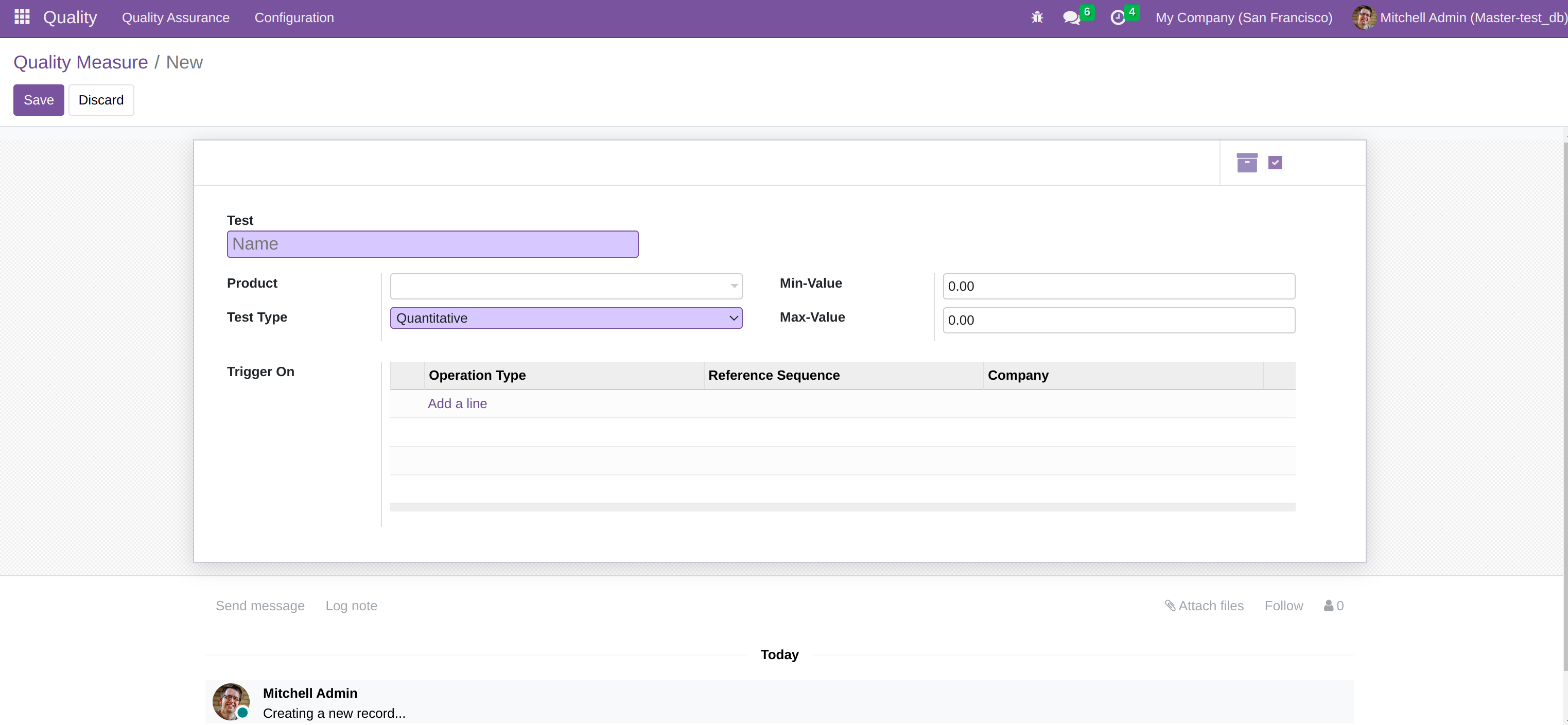Click Mitchell Admin avatar in top bar
The width and height of the screenshot is (1568, 725).
click(x=1364, y=17)
